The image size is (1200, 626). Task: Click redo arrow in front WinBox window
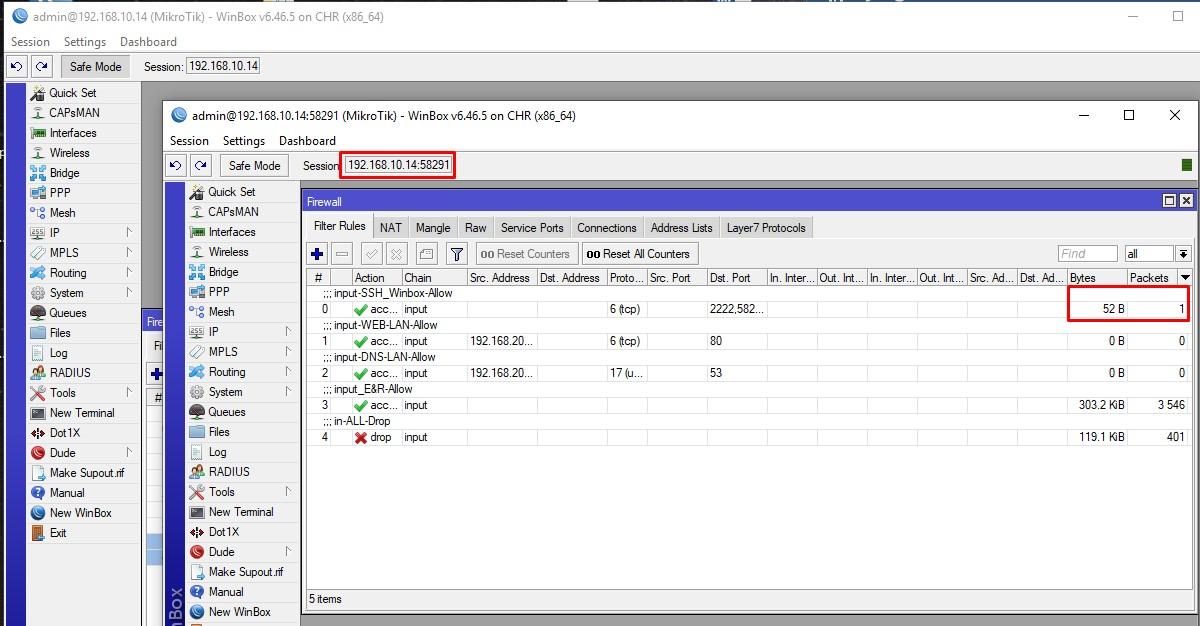tap(201, 166)
